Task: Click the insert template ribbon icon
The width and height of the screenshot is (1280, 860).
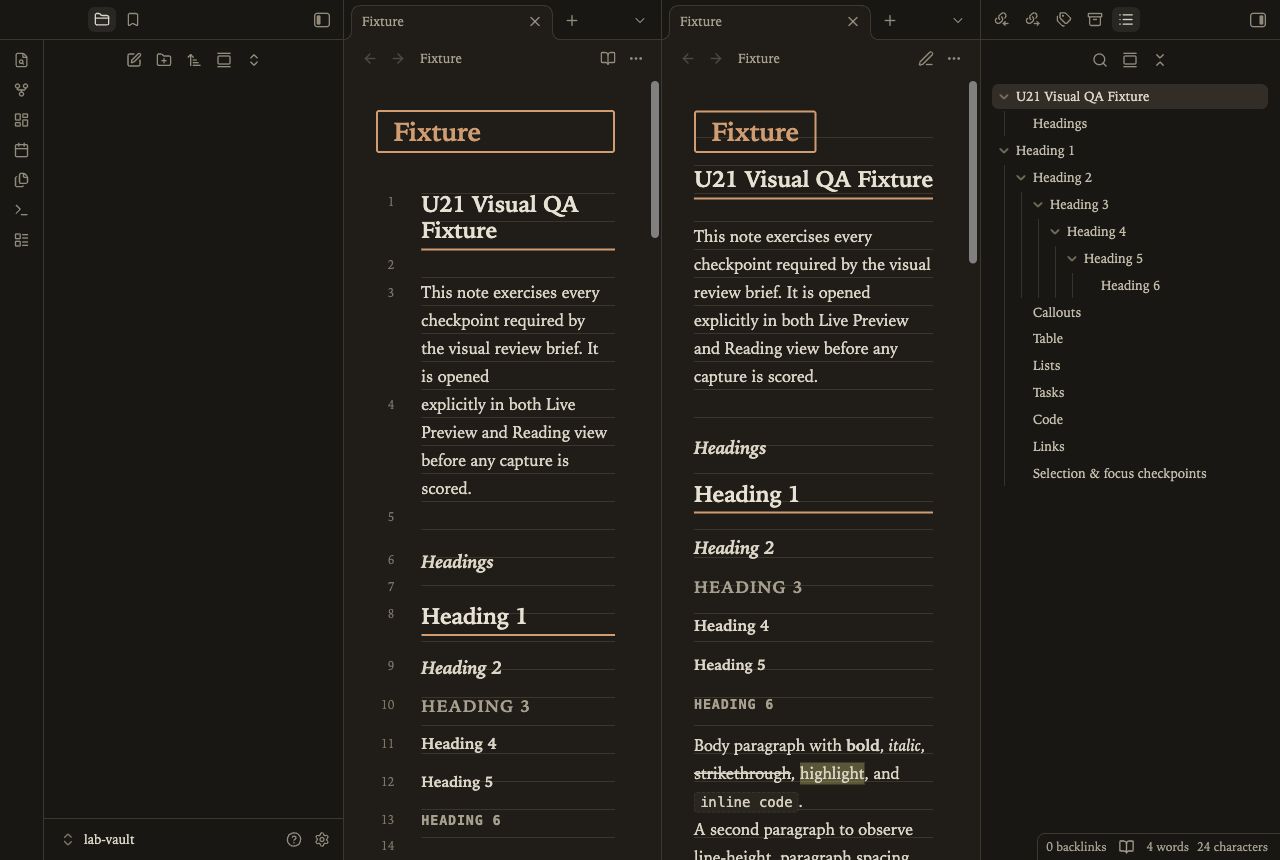Action: (x=21, y=180)
